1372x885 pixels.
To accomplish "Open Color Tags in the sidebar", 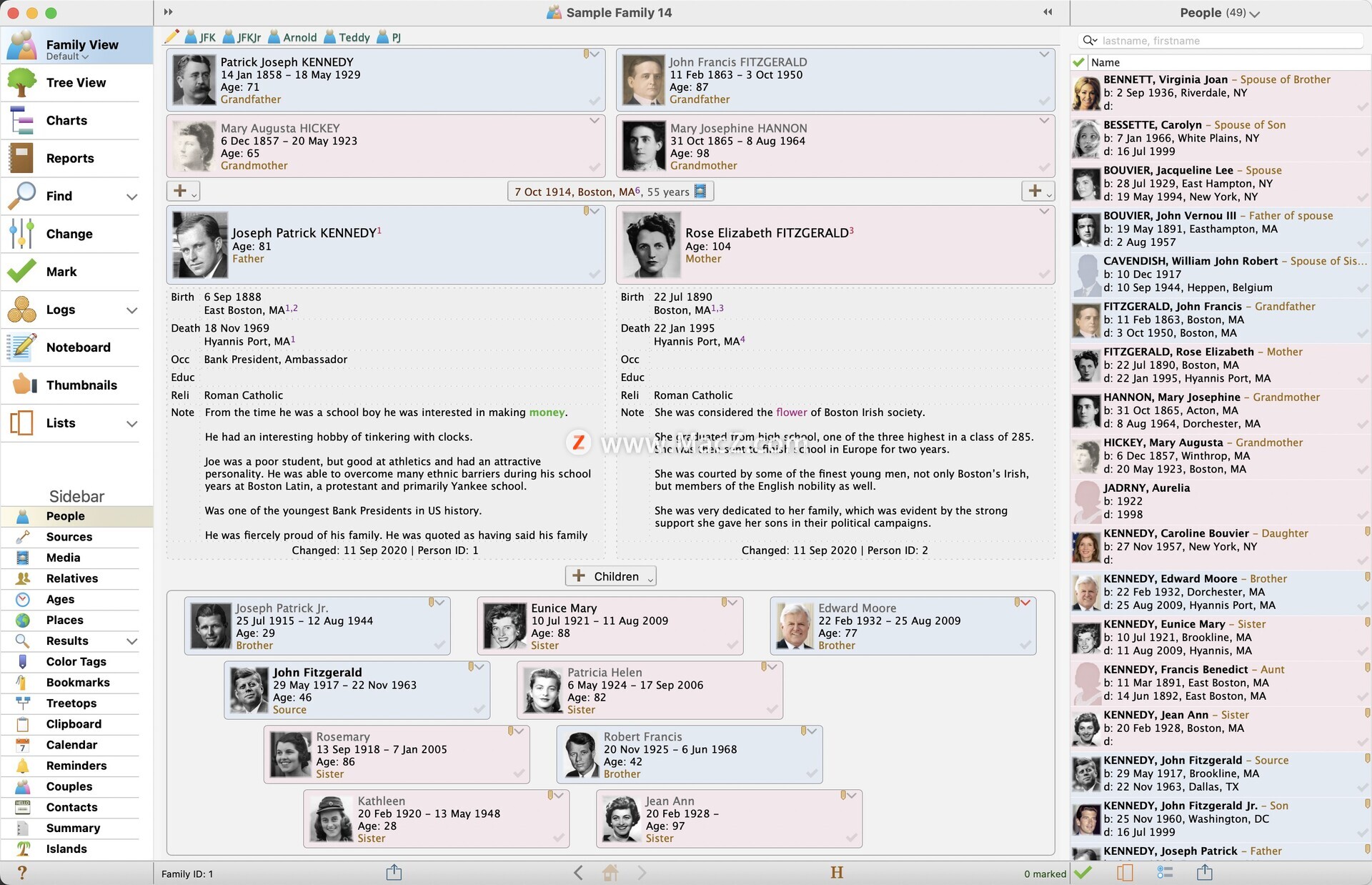I will click(76, 662).
